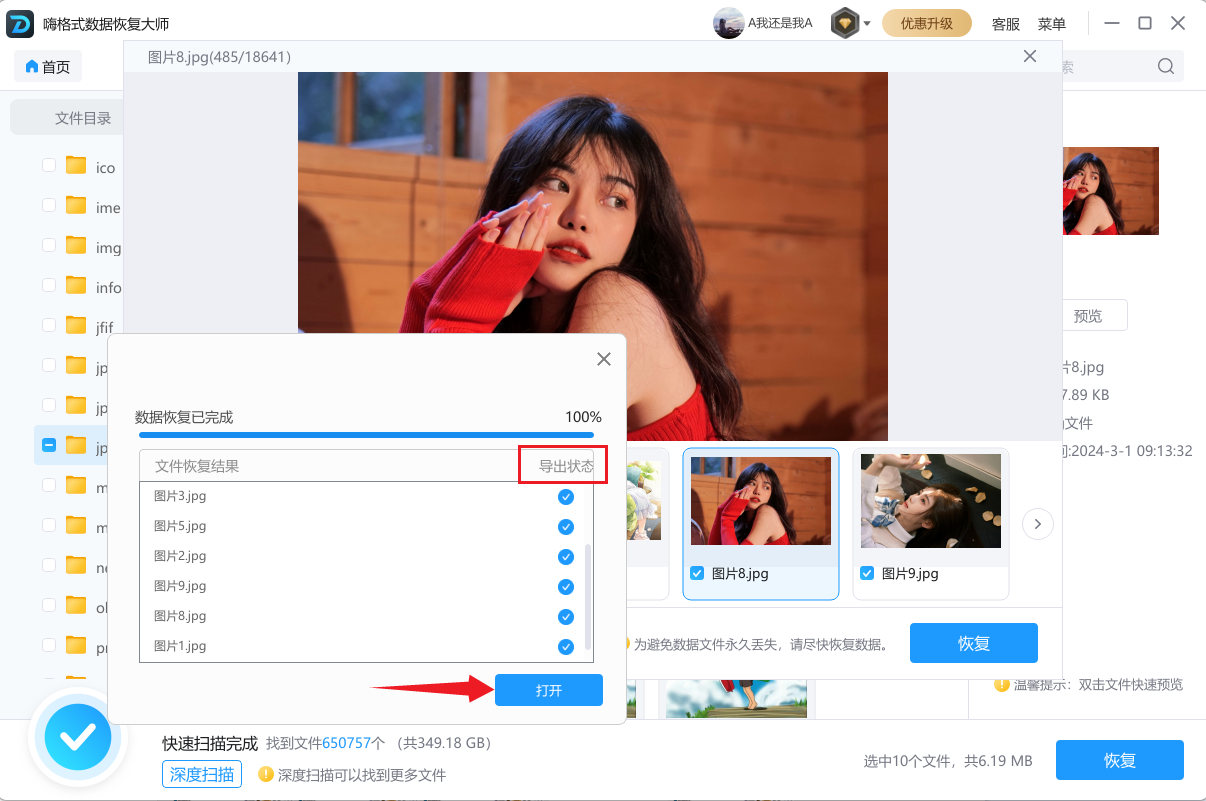The image size is (1206, 801).
Task: Open the search magnifier icon
Action: pyautogui.click(x=1165, y=66)
